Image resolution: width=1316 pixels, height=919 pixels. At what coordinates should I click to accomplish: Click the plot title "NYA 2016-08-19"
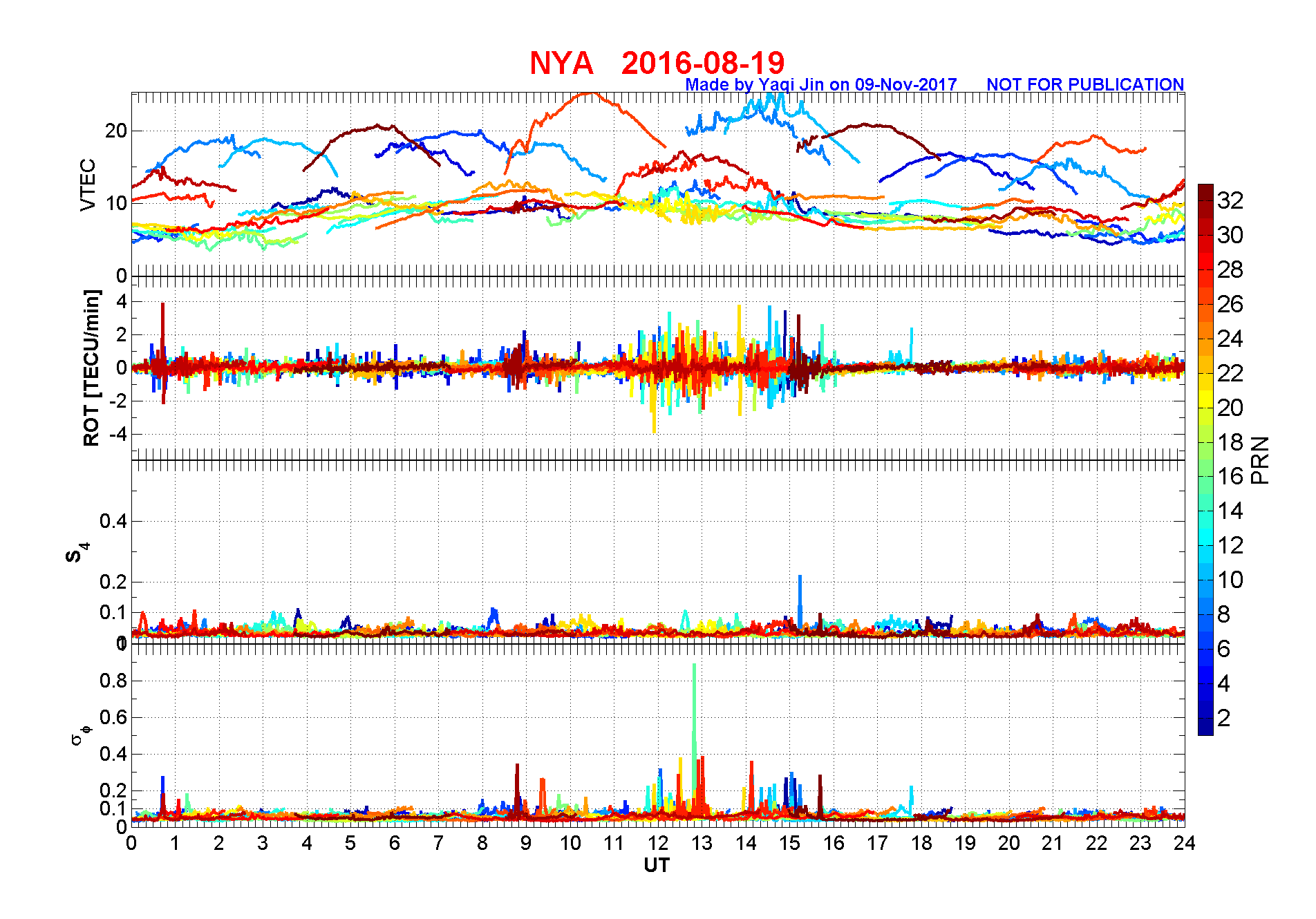(657, 63)
